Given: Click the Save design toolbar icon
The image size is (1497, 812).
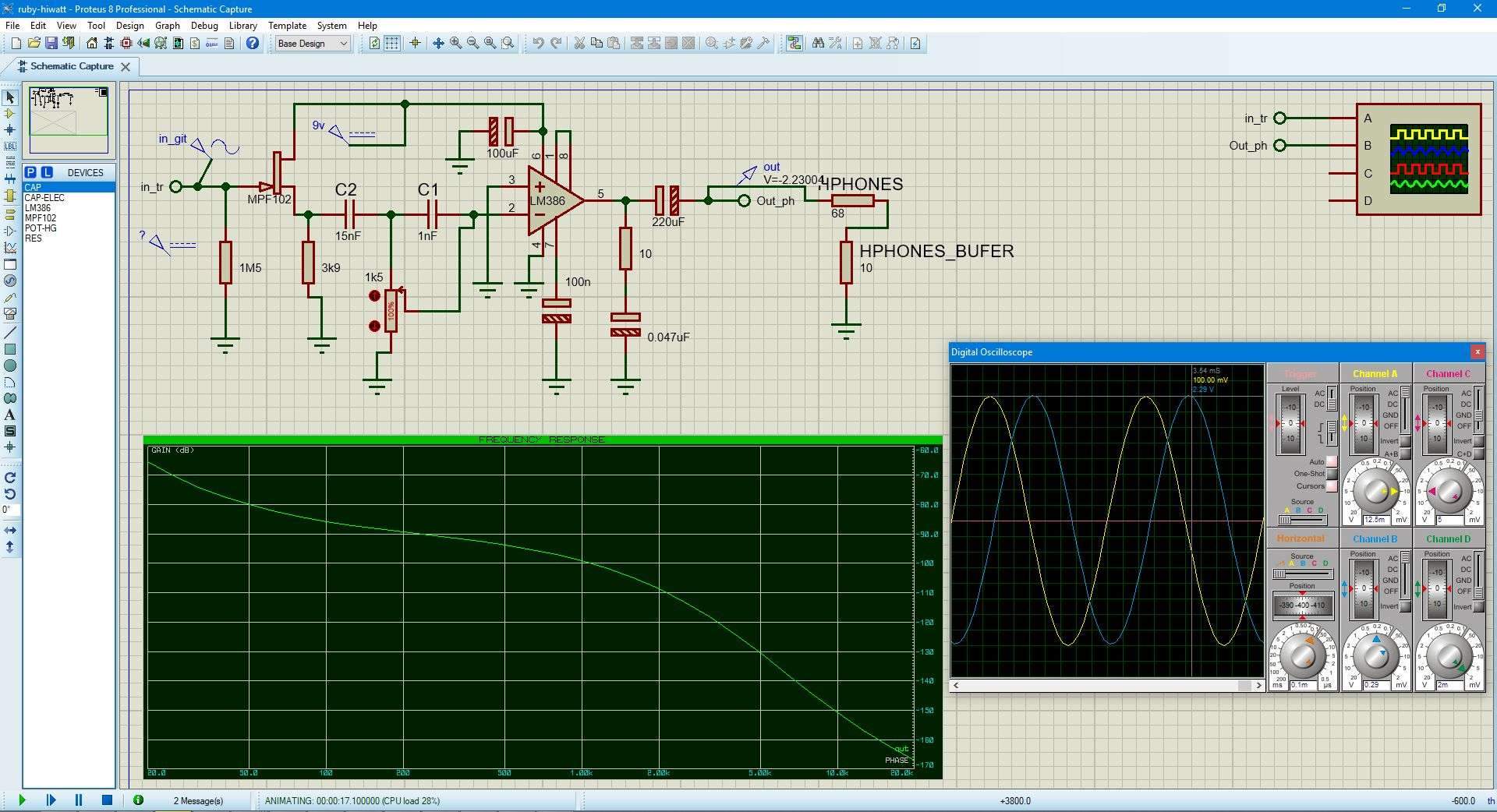Looking at the screenshot, I should (x=51, y=44).
